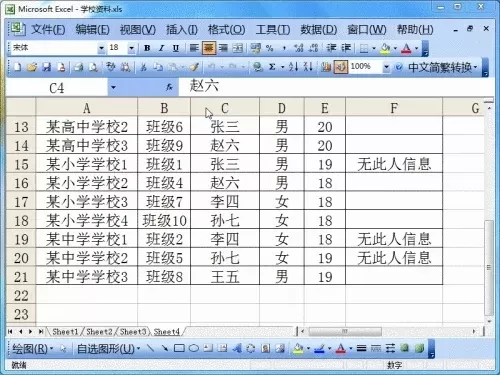Image resolution: width=500 pixels, height=375 pixels.
Task: Open print preview
Action: [93, 67]
